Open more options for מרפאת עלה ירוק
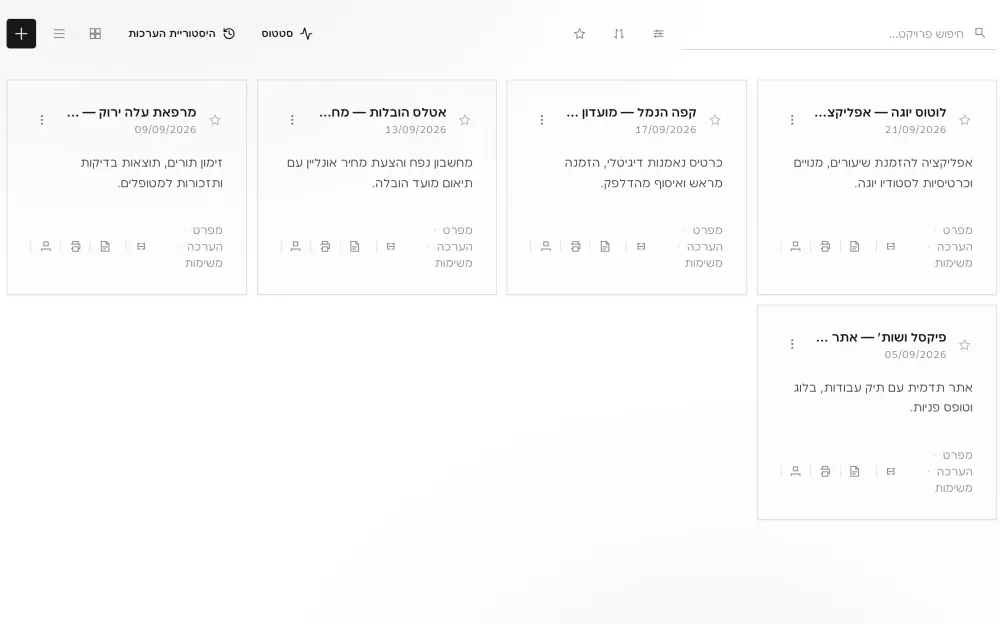1000x624 pixels. click(x=41, y=120)
